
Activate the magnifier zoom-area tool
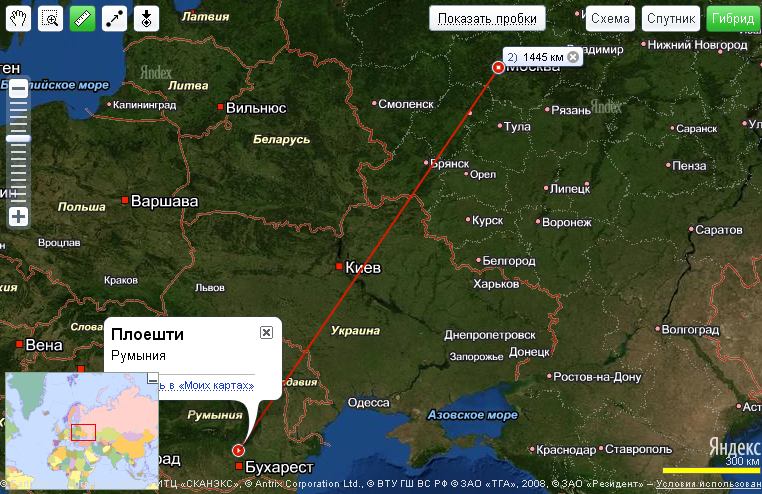click(51, 18)
